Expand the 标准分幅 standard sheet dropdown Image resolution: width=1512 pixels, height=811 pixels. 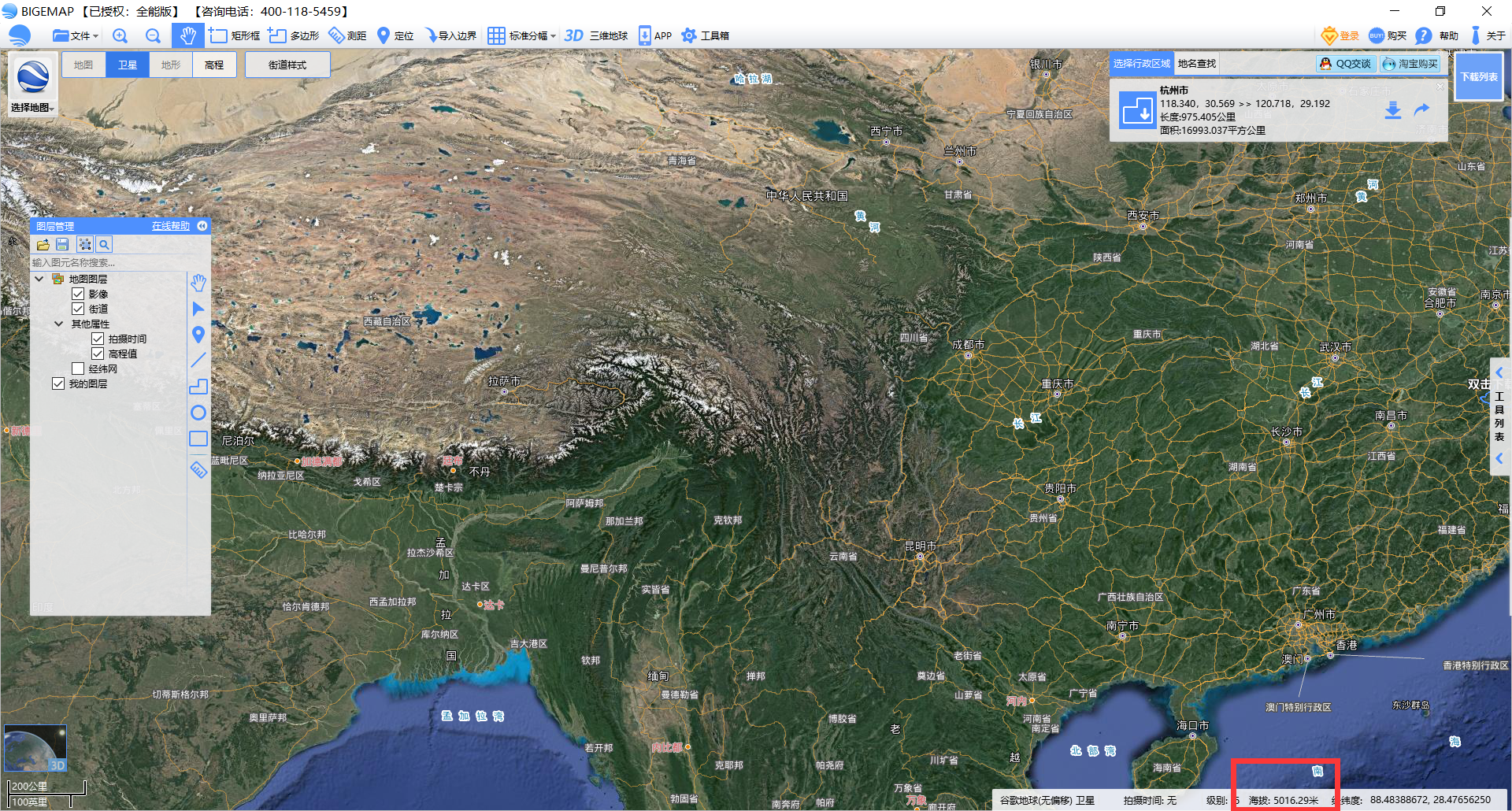point(521,35)
